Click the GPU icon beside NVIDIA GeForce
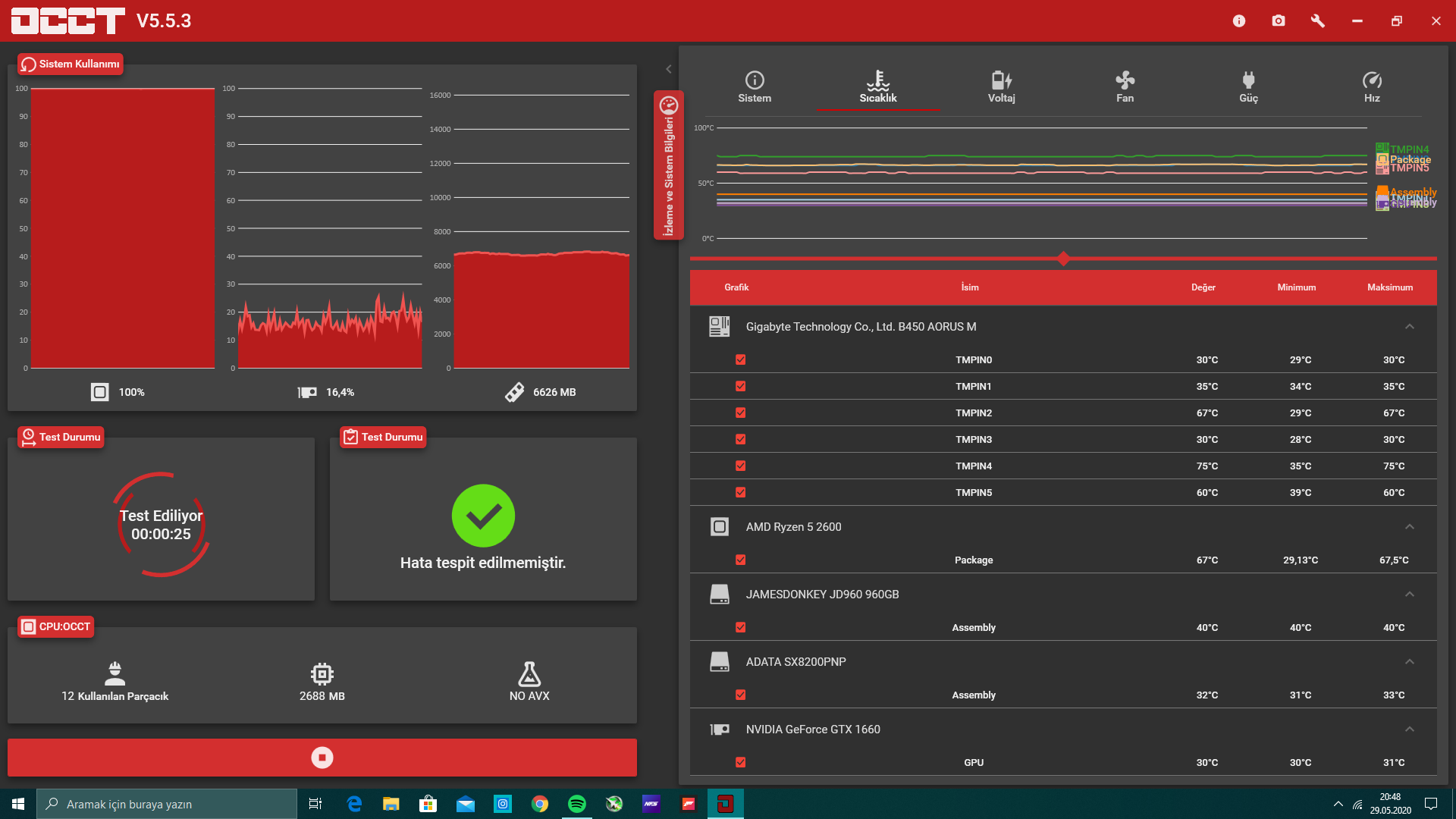The width and height of the screenshot is (1456, 819). click(x=720, y=730)
